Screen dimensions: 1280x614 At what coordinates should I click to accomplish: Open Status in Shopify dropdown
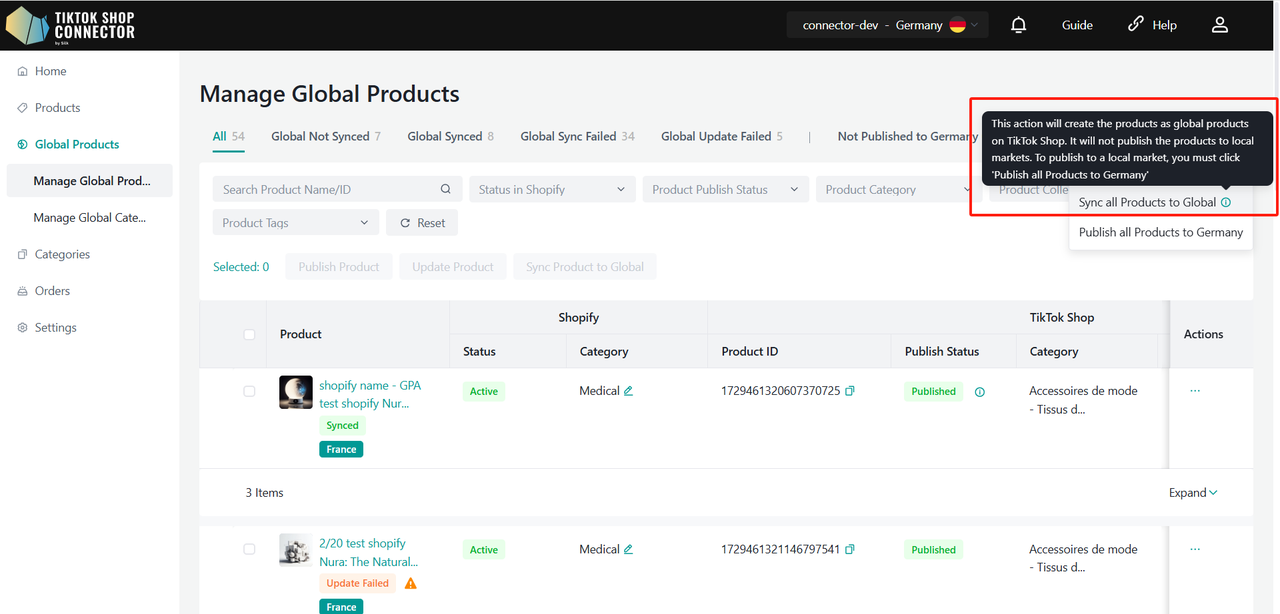click(x=551, y=189)
